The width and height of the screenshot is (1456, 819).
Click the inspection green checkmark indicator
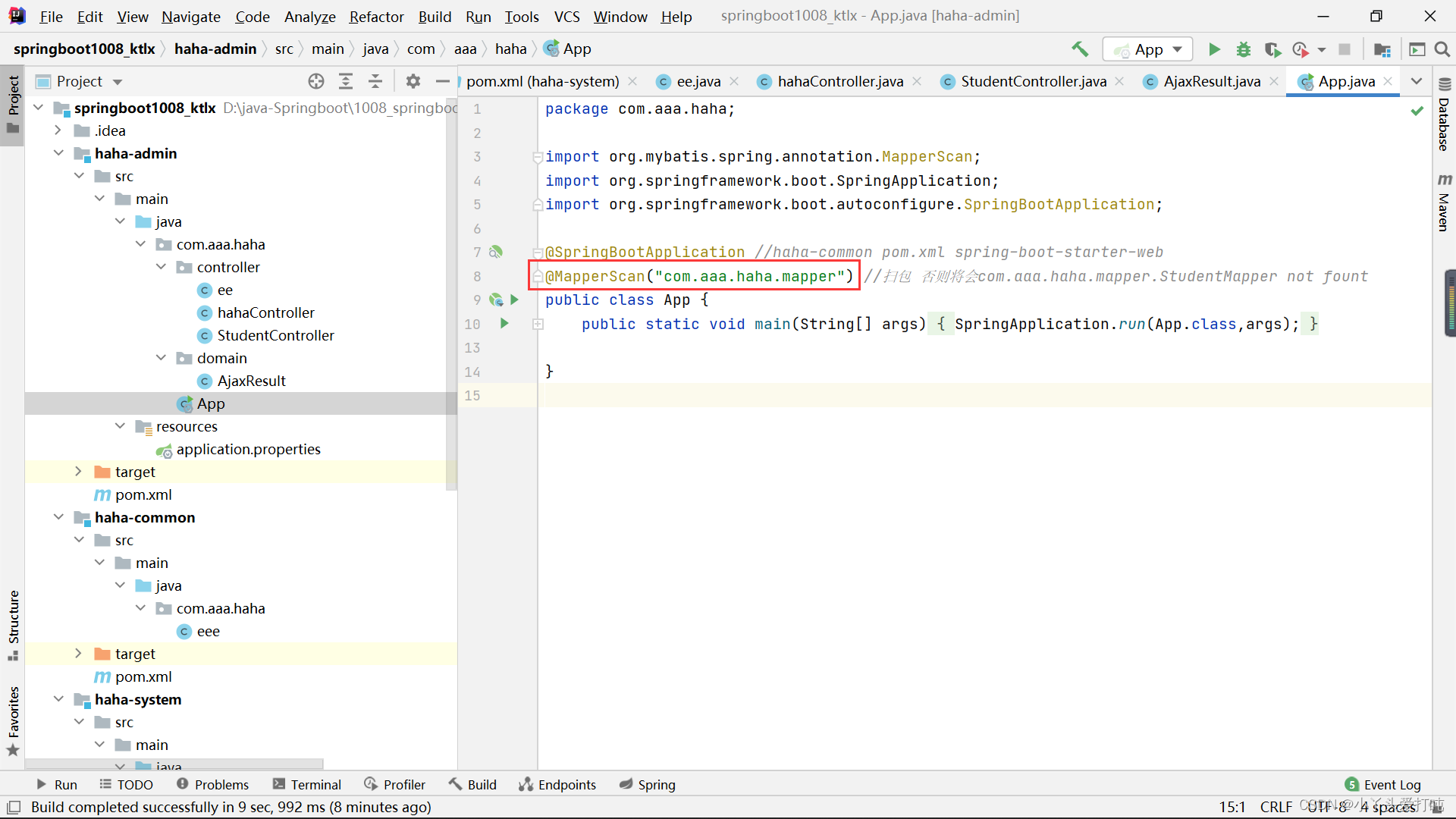pyautogui.click(x=1417, y=111)
